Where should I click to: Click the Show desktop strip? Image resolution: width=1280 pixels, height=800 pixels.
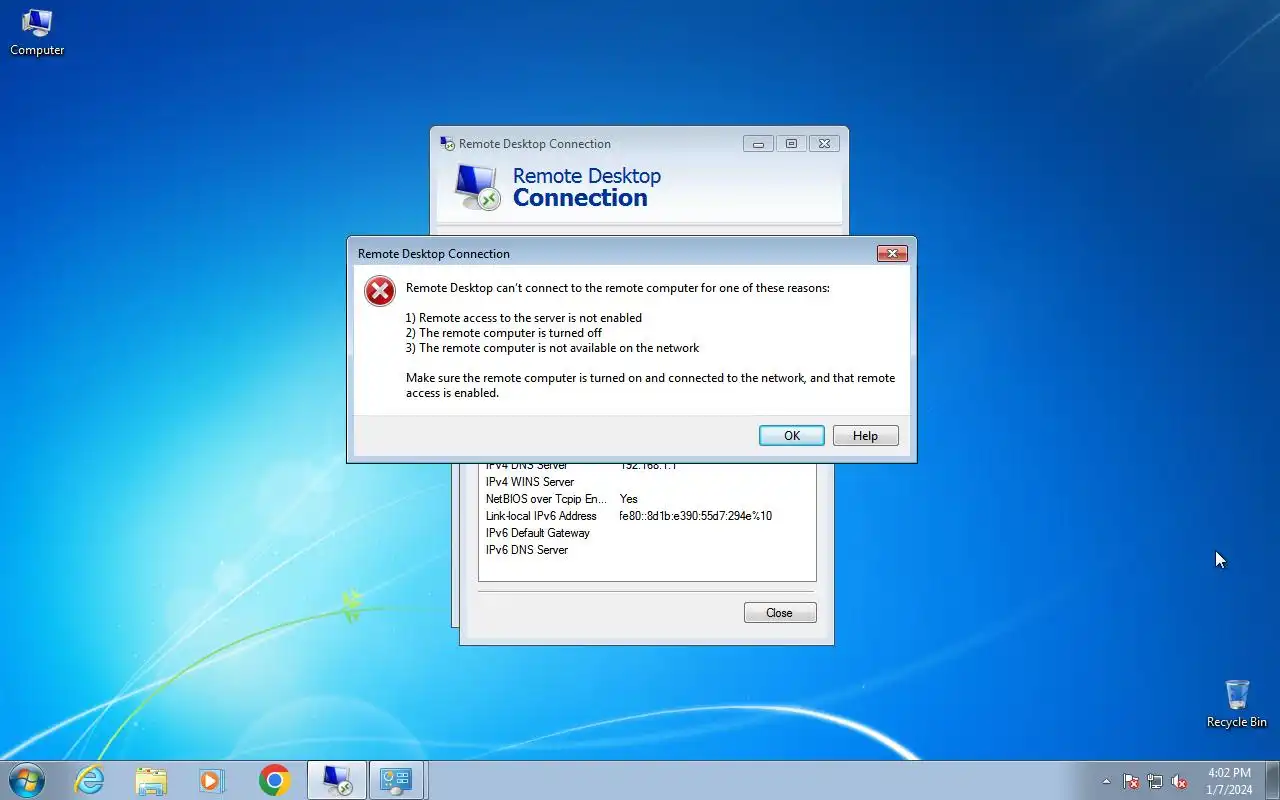click(x=1272, y=780)
